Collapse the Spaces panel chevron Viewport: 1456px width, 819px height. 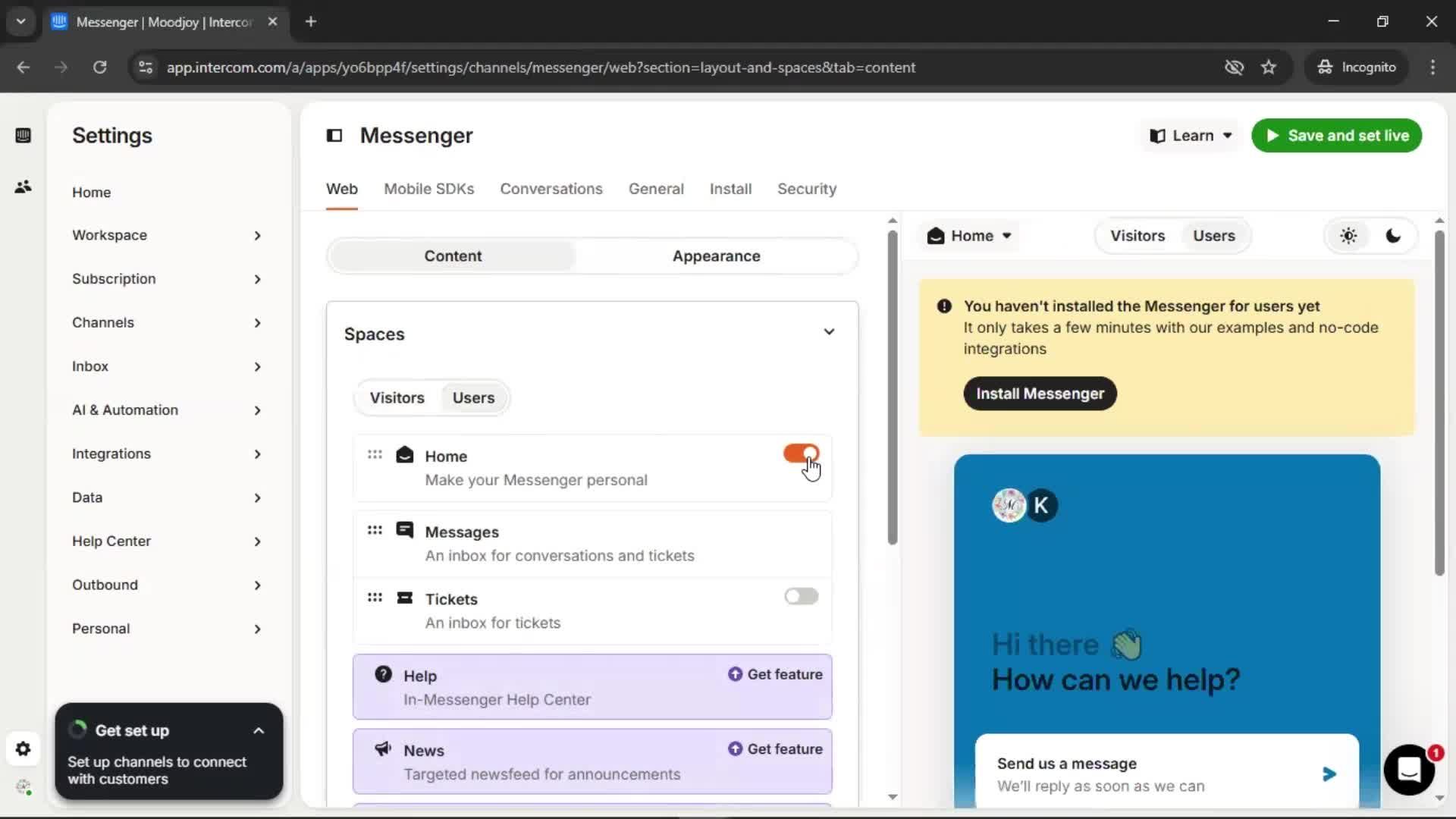pyautogui.click(x=829, y=332)
